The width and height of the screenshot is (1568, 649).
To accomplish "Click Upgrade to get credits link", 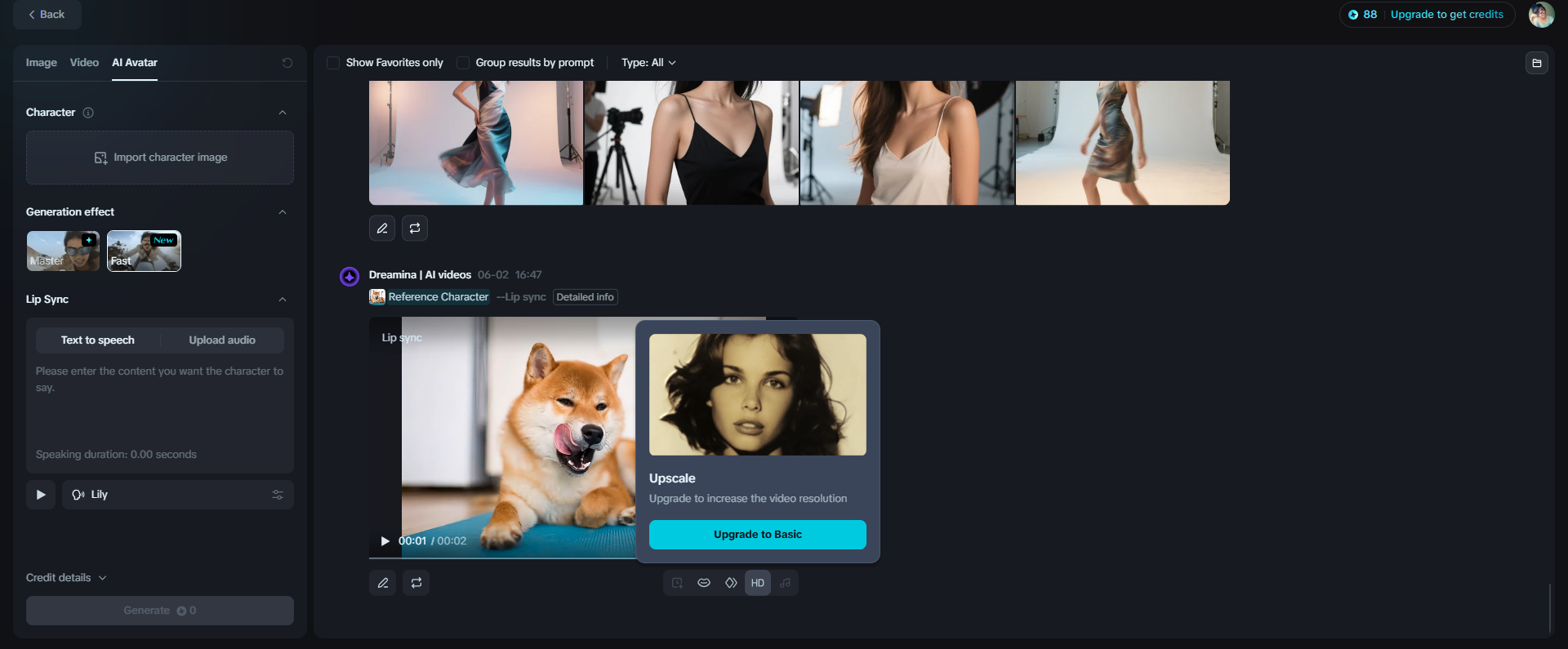I will click(x=1447, y=15).
